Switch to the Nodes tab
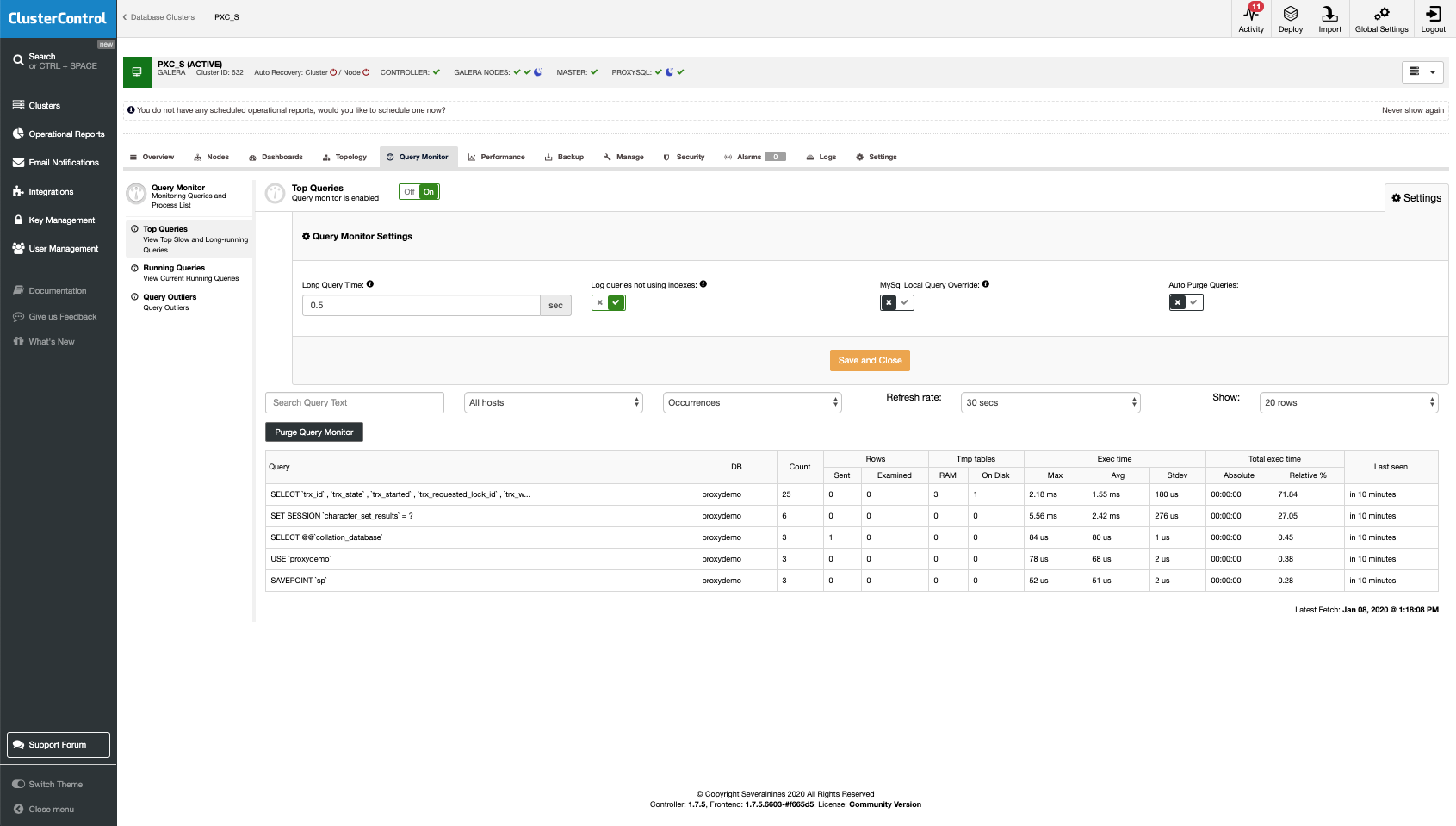Image resolution: width=1456 pixels, height=826 pixels. [212, 157]
